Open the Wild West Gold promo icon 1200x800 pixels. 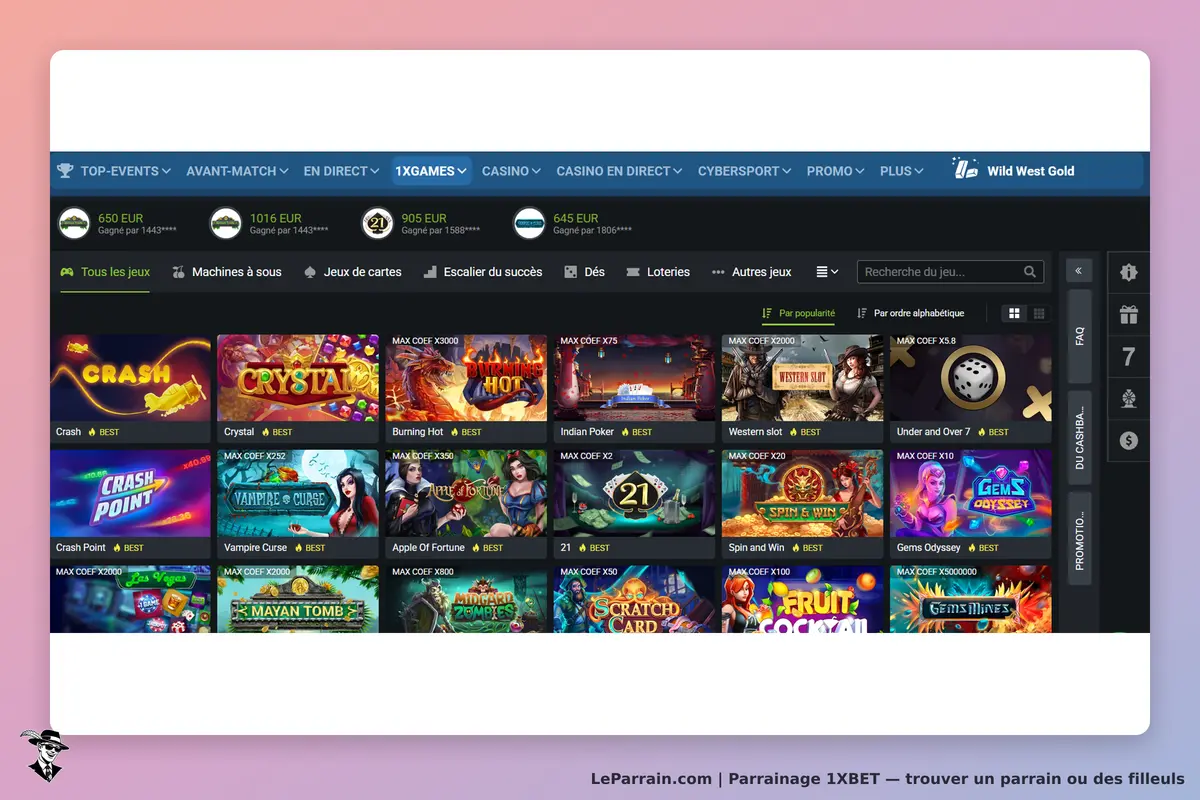pyautogui.click(x=965, y=169)
